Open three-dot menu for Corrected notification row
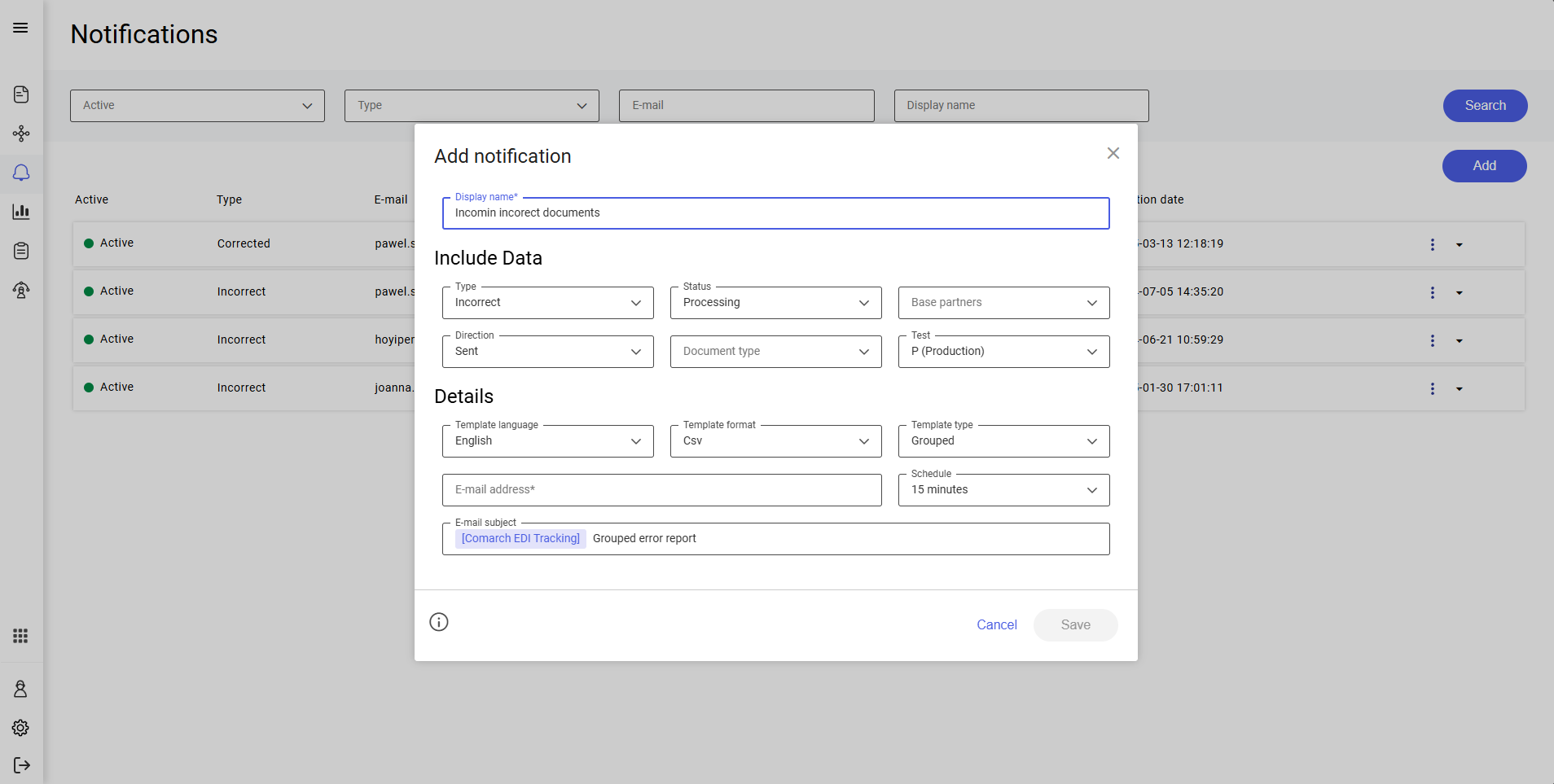Image resolution: width=1554 pixels, height=784 pixels. pos(1432,244)
